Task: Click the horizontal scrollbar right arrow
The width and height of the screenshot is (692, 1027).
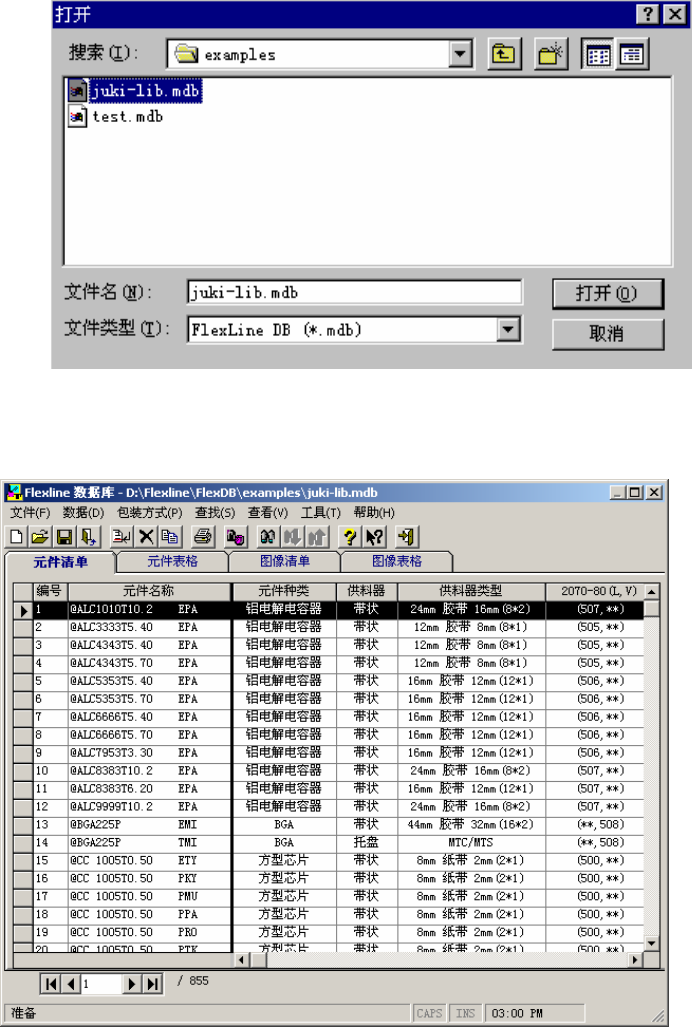Action: click(634, 960)
